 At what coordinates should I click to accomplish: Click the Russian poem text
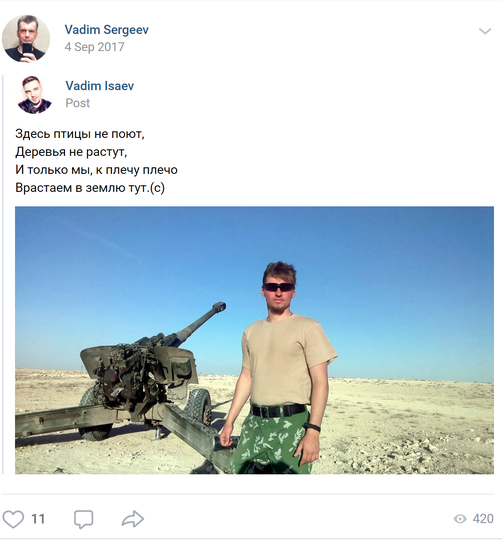(96, 161)
